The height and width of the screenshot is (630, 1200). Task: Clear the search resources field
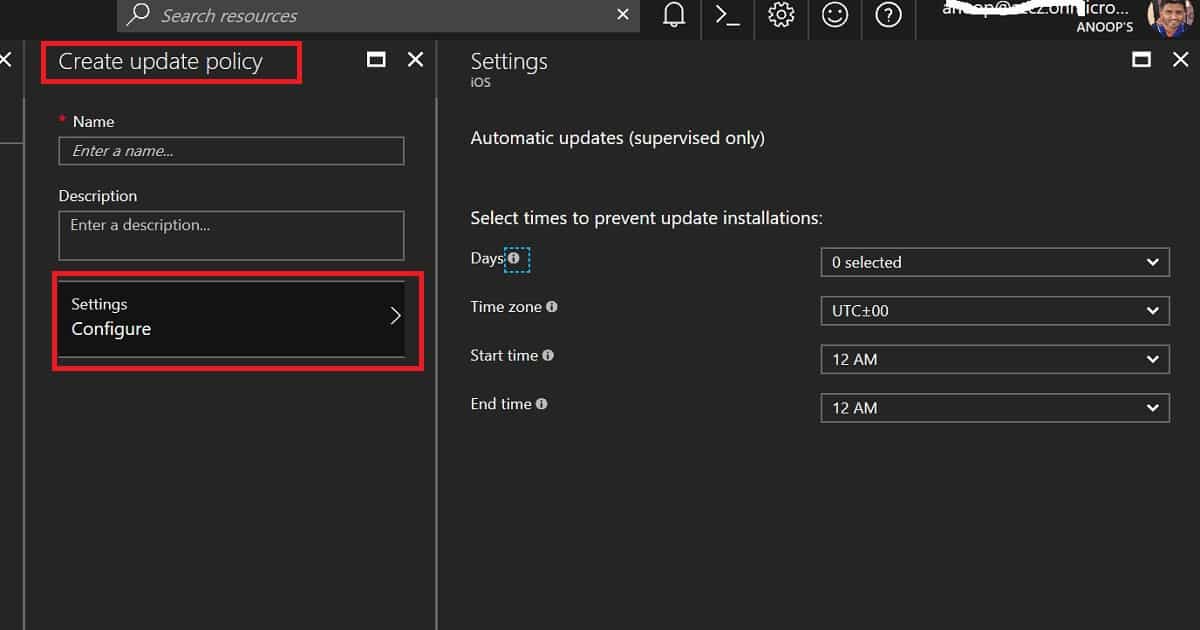[623, 15]
